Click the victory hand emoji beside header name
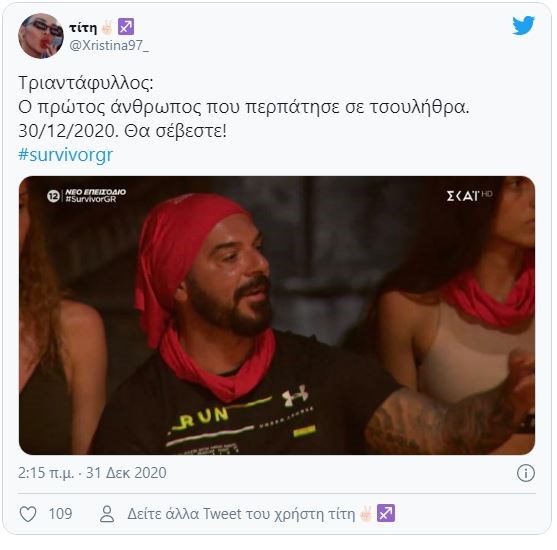The width and height of the screenshot is (557, 550). click(x=107, y=27)
